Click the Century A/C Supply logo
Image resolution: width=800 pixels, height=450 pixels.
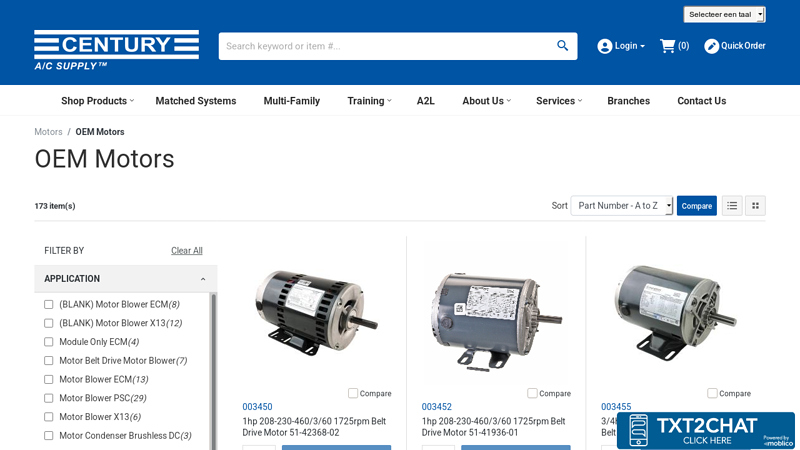click(117, 50)
